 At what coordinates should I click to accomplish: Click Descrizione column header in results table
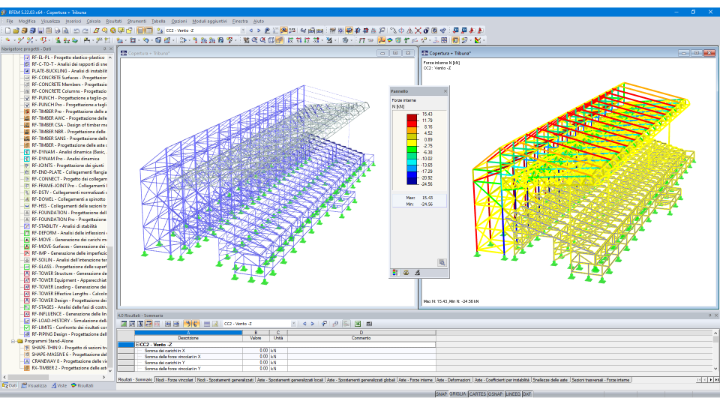point(188,338)
